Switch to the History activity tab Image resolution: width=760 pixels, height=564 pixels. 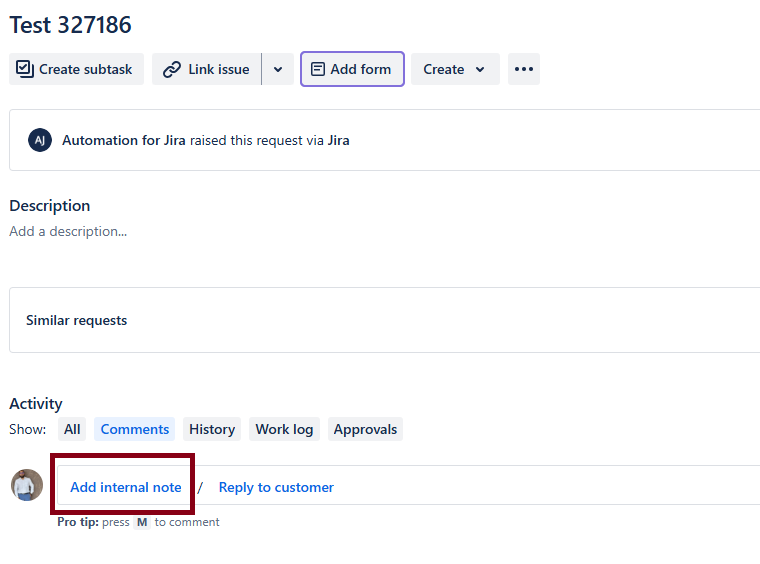[212, 429]
